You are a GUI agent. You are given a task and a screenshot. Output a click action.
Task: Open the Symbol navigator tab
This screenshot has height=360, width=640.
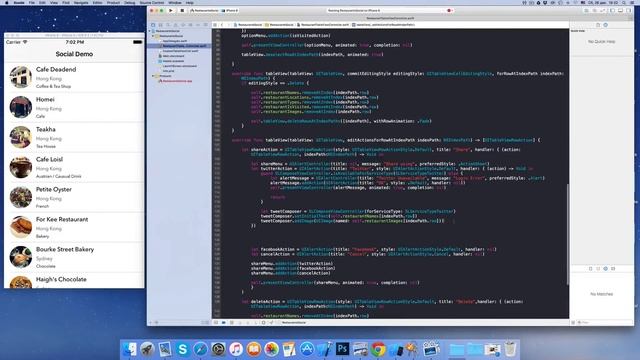160,25
